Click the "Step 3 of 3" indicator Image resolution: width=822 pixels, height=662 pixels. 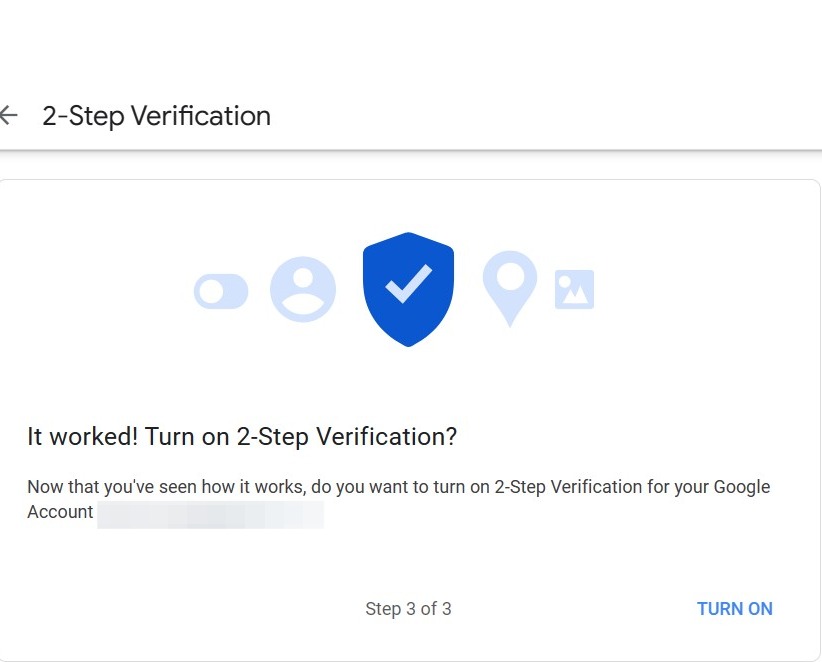[408, 608]
